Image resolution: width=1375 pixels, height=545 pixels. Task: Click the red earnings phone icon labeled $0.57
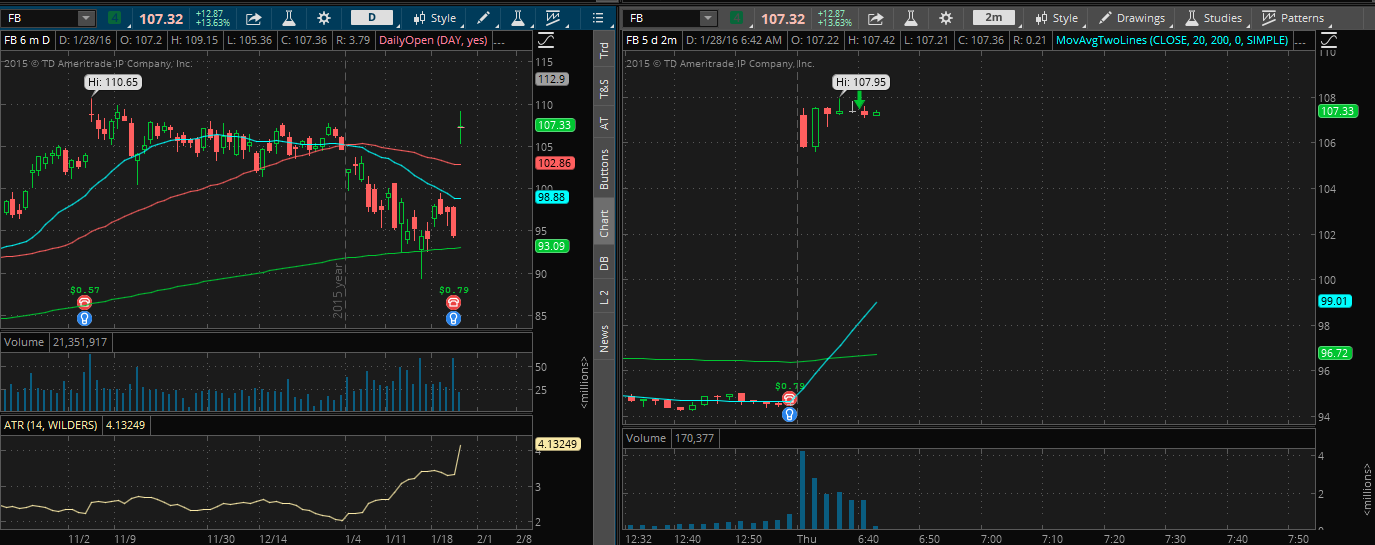pyautogui.click(x=83, y=302)
